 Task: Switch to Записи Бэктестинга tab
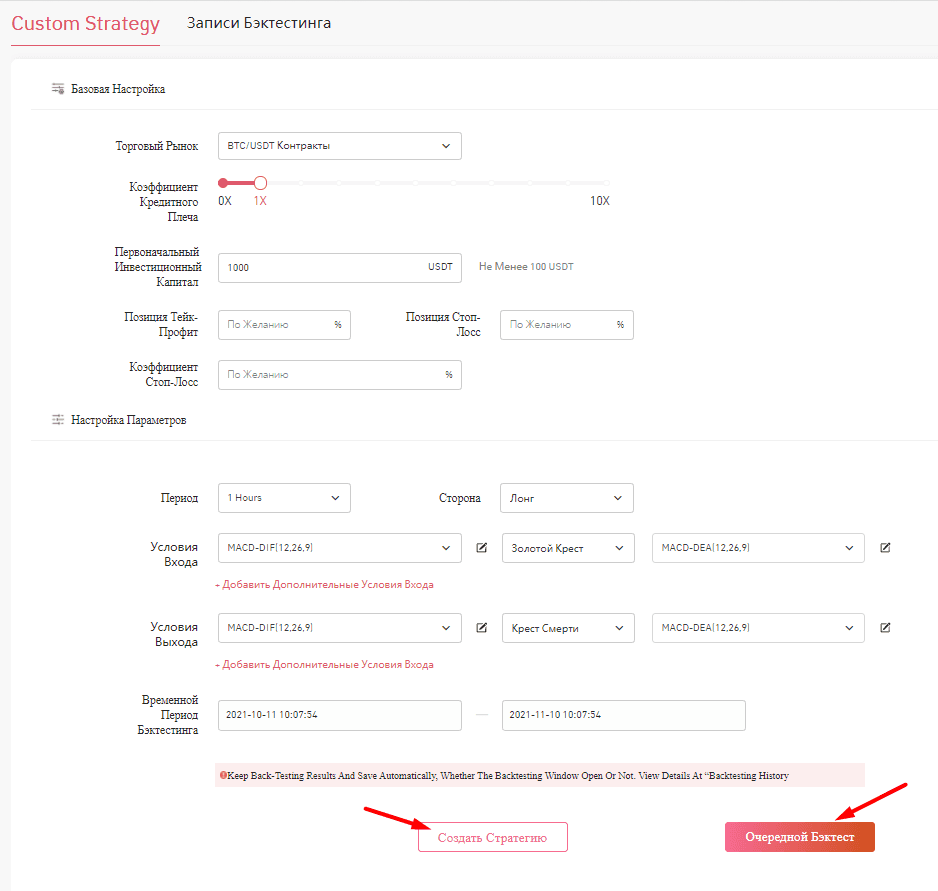coord(258,23)
